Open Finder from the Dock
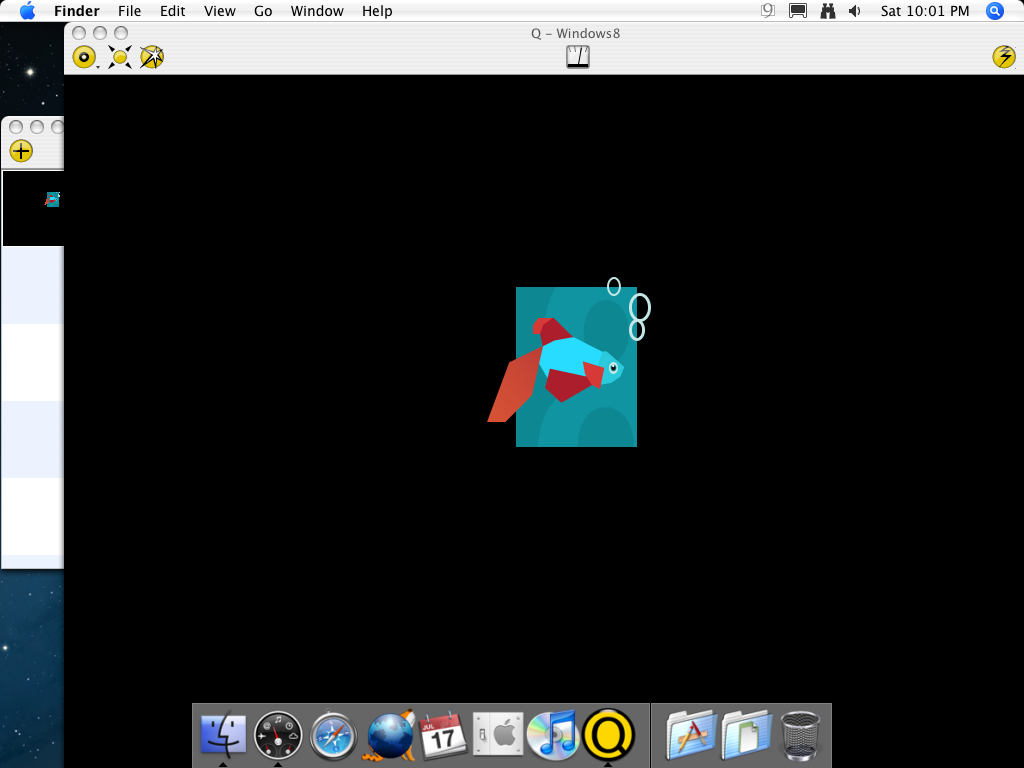This screenshot has width=1024, height=768. click(x=223, y=735)
